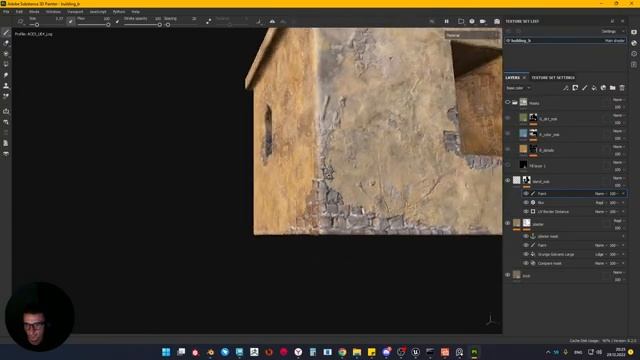This screenshot has height=360, width=640.
Task: Click the Main shader link
Action: point(614,40)
